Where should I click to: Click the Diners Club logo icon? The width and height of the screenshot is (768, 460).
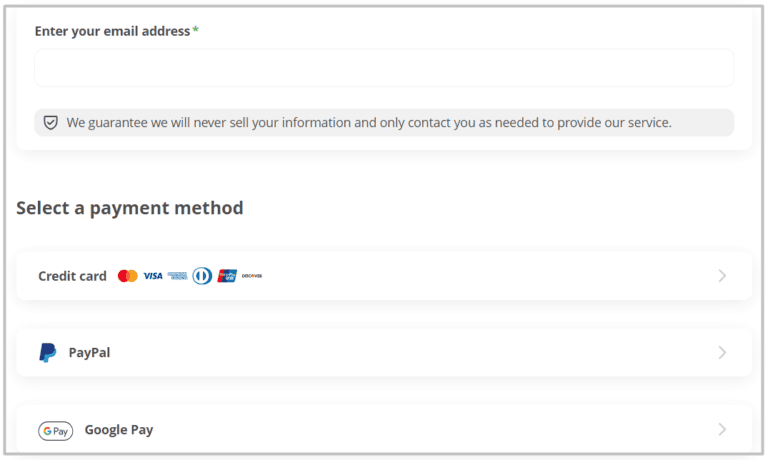pos(202,276)
